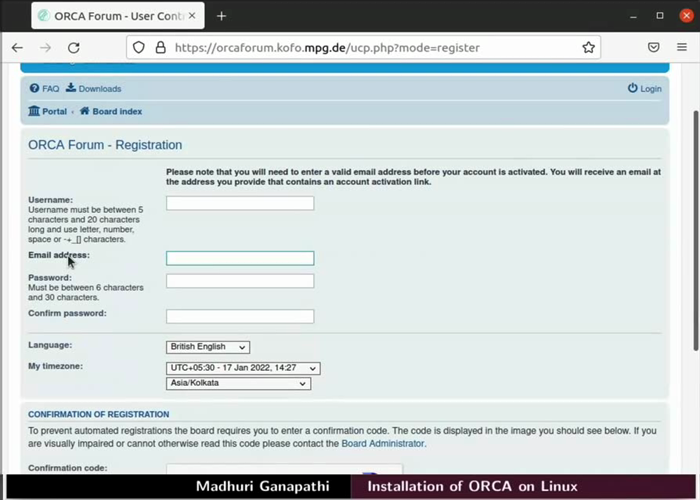
Task: Open the UTC+05:30 timezone dropdown
Action: click(243, 368)
